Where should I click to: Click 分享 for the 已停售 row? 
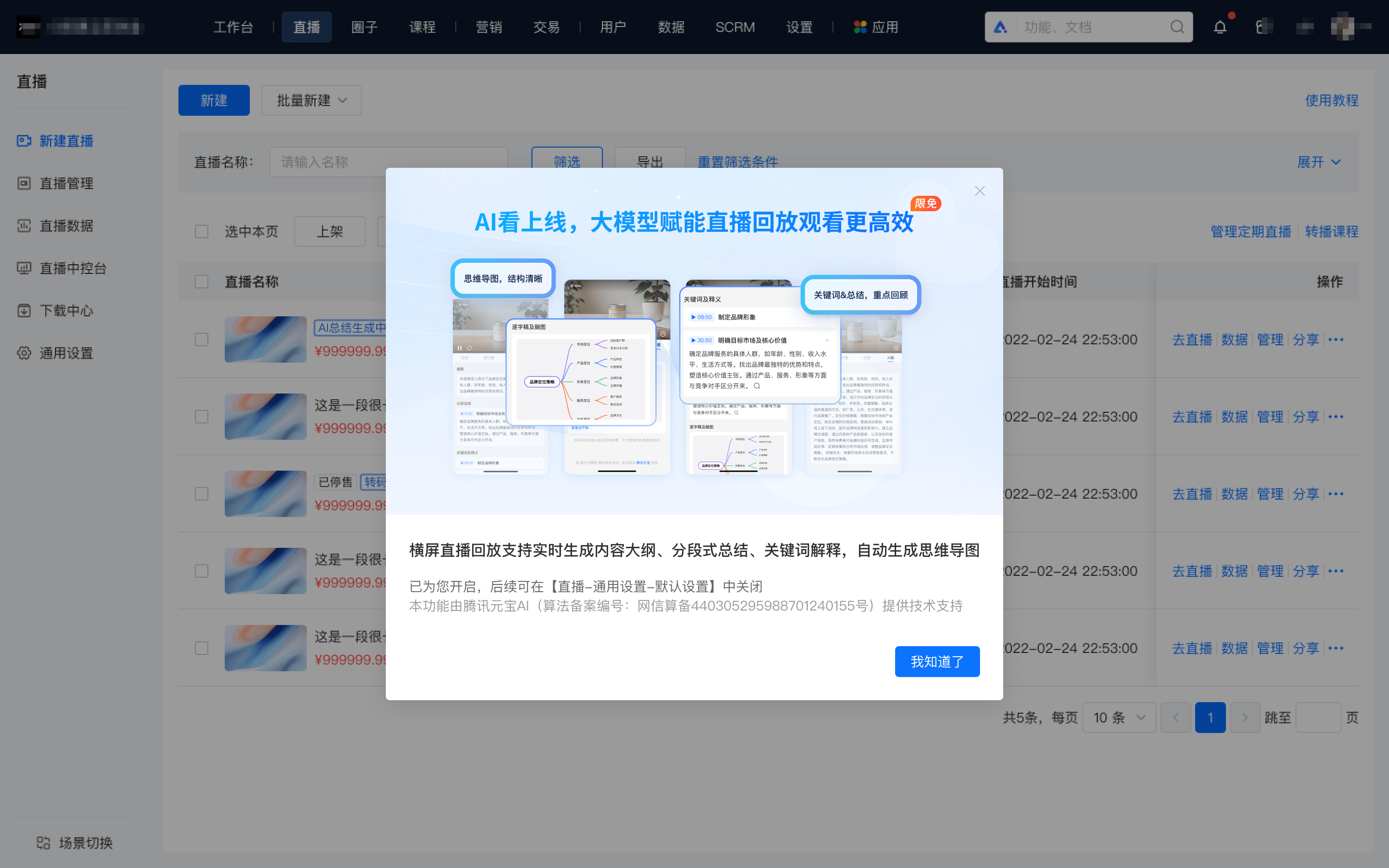(1306, 494)
